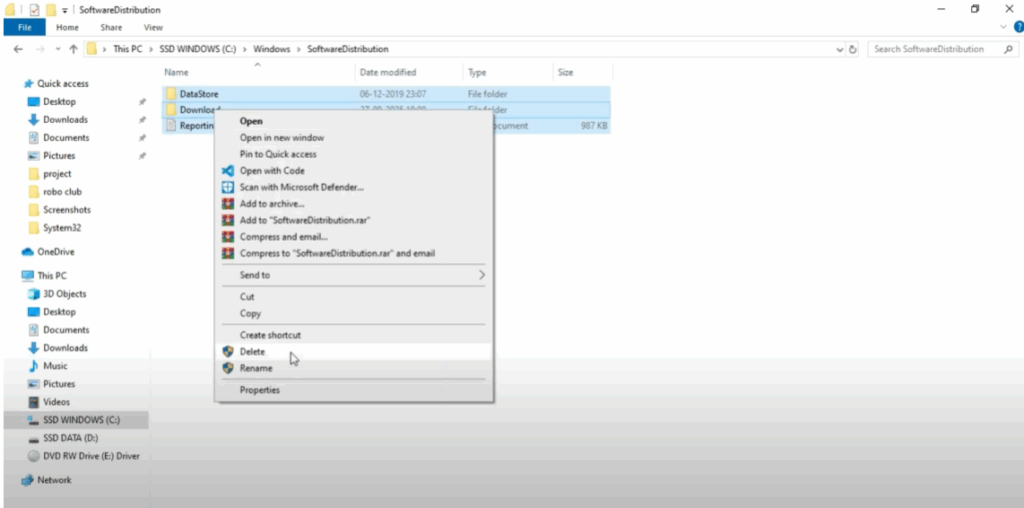Click the admin shield icon beside Rename
The image size is (1024, 508).
228,368
